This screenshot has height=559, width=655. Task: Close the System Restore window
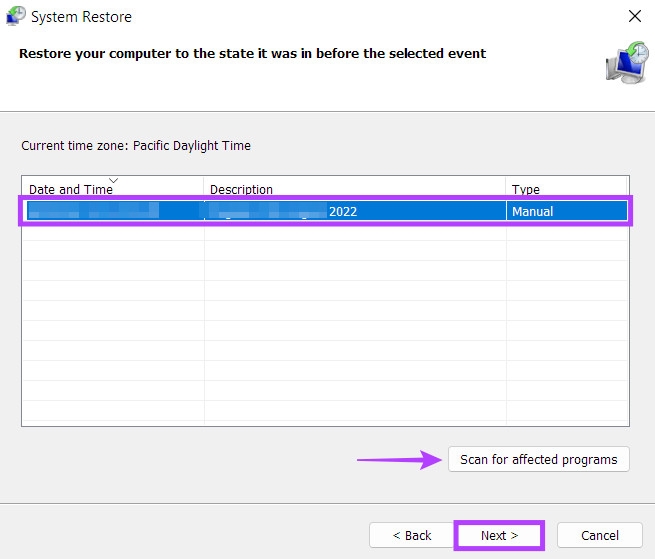[635, 16]
